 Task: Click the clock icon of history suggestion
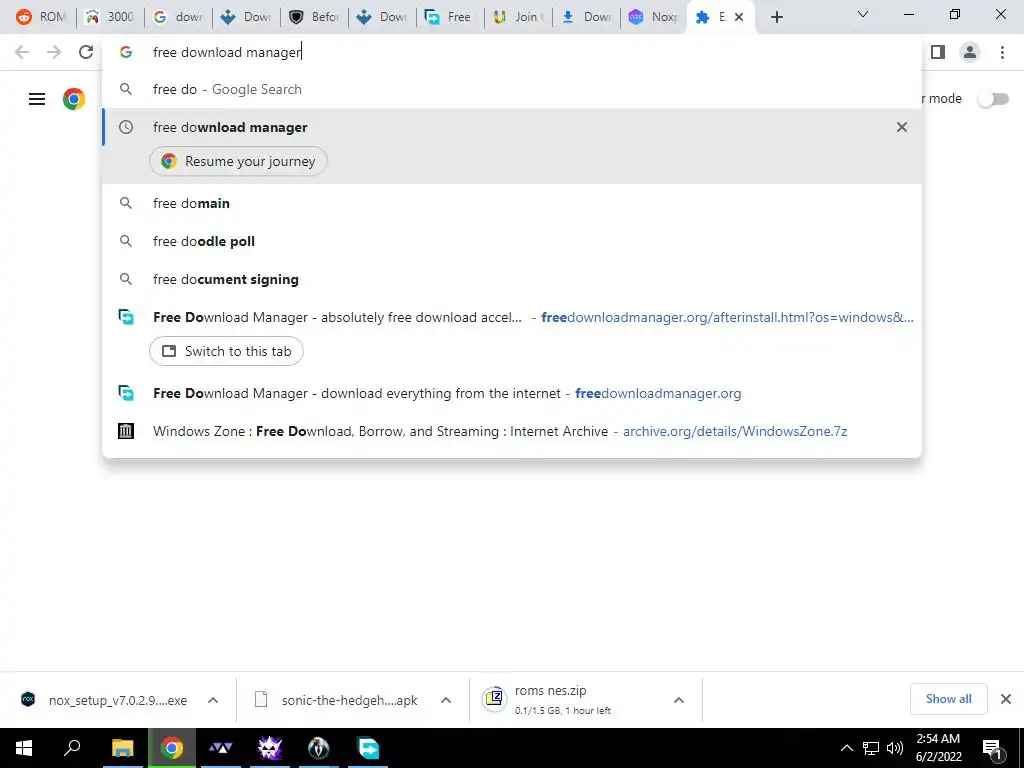126,127
